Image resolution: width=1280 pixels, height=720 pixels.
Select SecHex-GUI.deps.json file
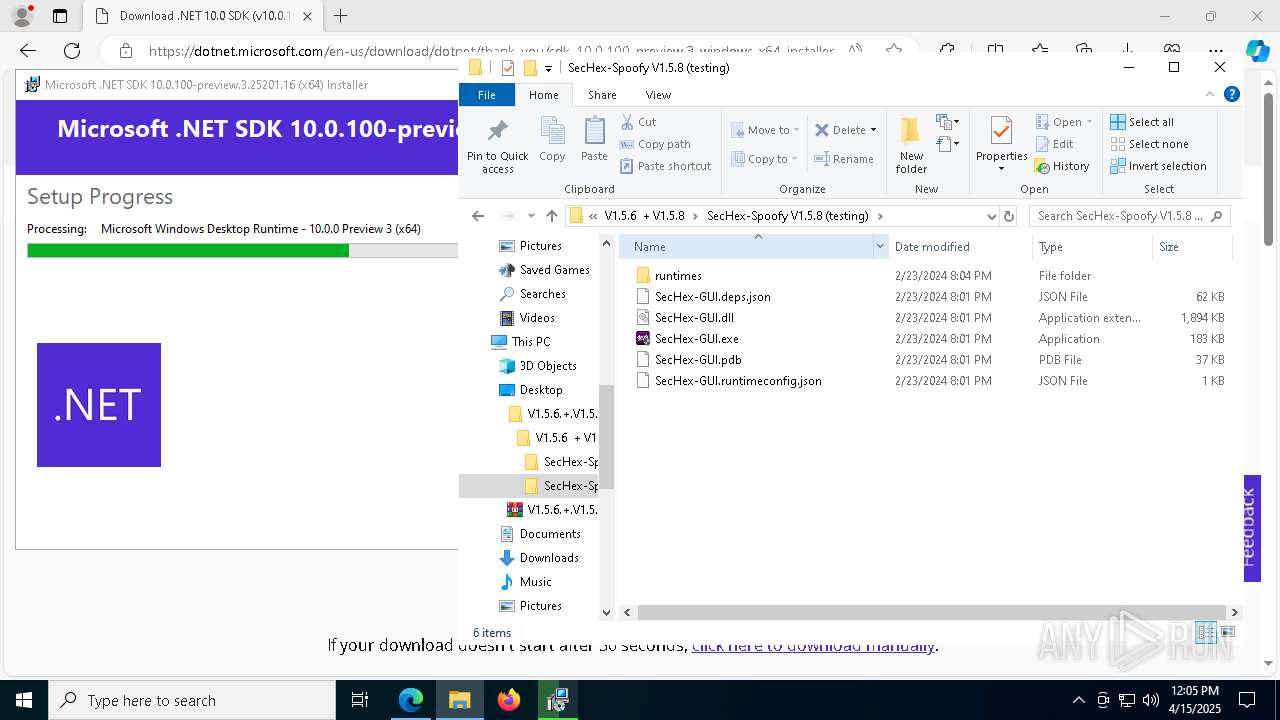click(712, 297)
